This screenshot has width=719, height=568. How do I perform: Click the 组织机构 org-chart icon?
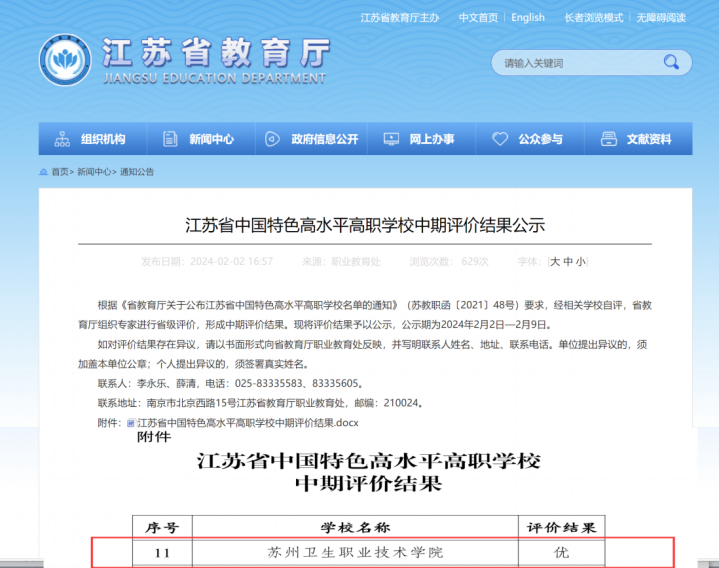click(62, 139)
